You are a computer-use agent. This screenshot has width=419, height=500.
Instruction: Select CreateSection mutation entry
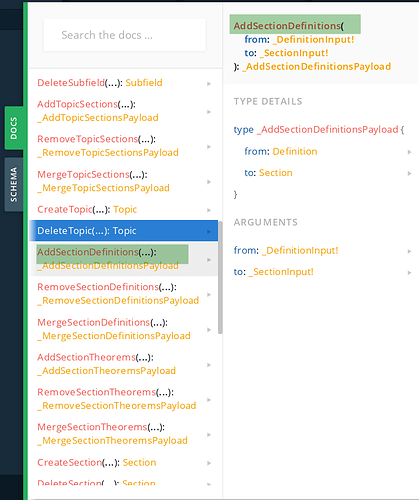70,462
